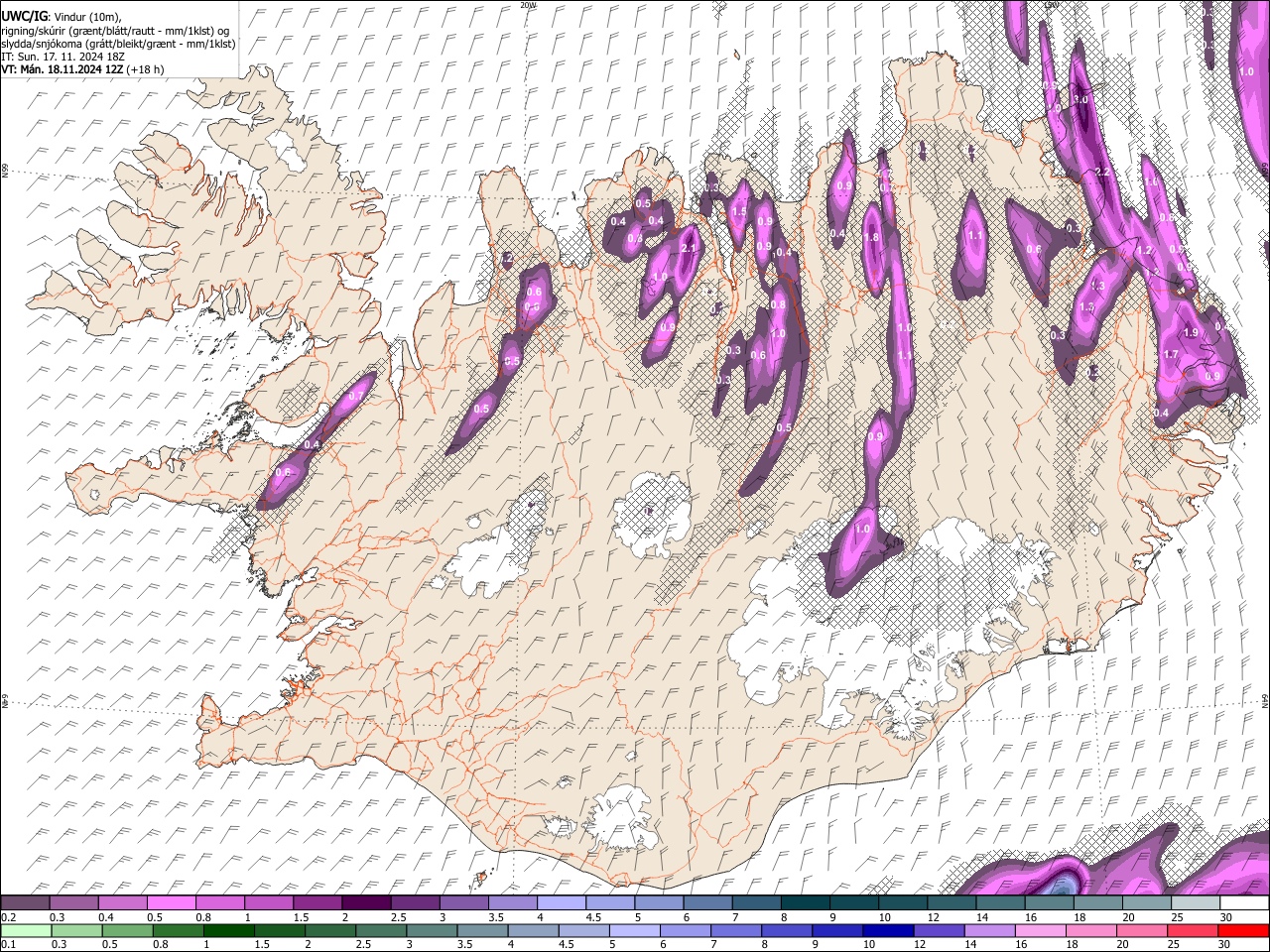Viewport: 1270px width, 952px height.
Task: Select the 4 blue-gray swatch, bottom legend row
Action: tap(532, 930)
